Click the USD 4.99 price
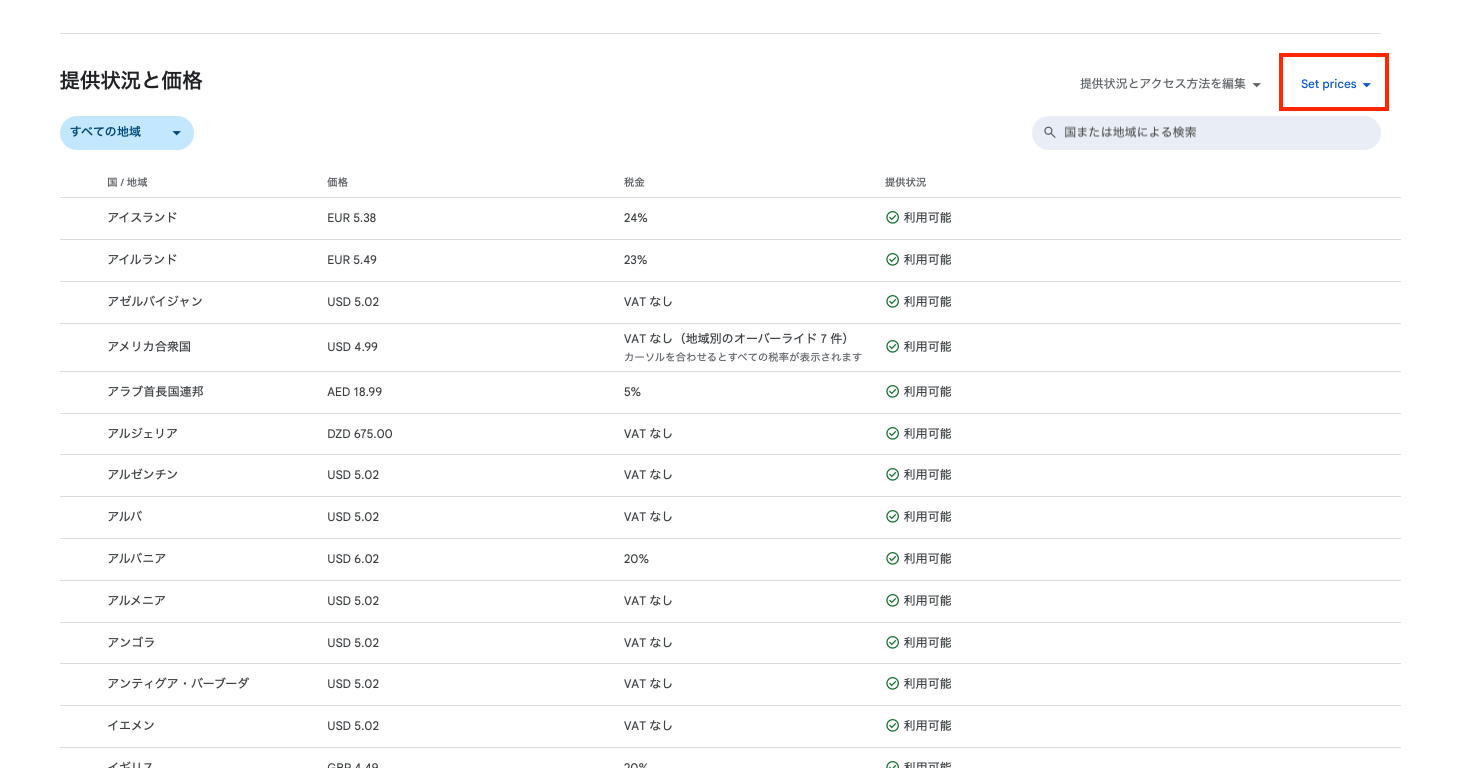The image size is (1476, 768). (353, 346)
